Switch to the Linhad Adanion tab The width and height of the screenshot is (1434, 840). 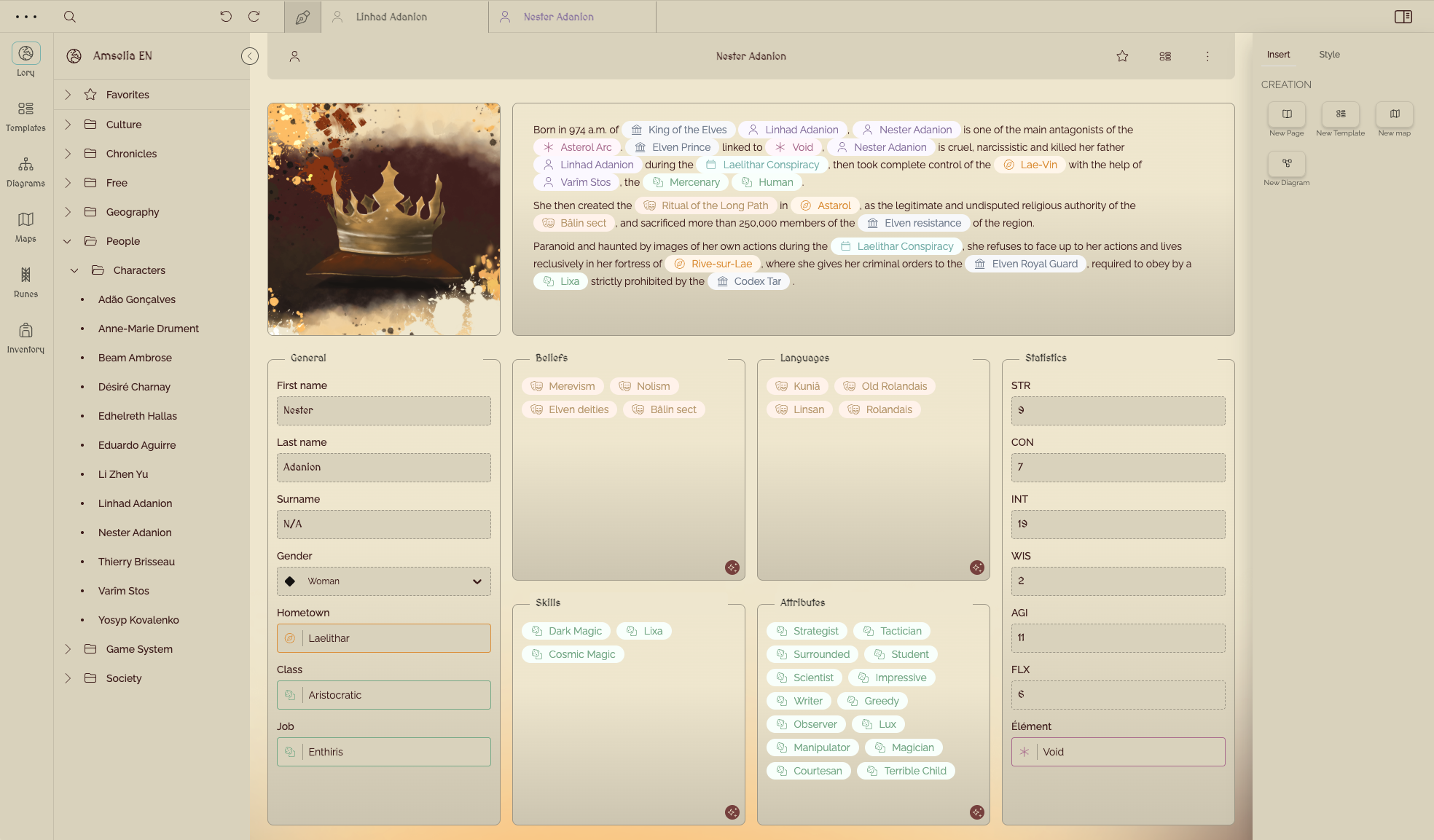(x=391, y=17)
